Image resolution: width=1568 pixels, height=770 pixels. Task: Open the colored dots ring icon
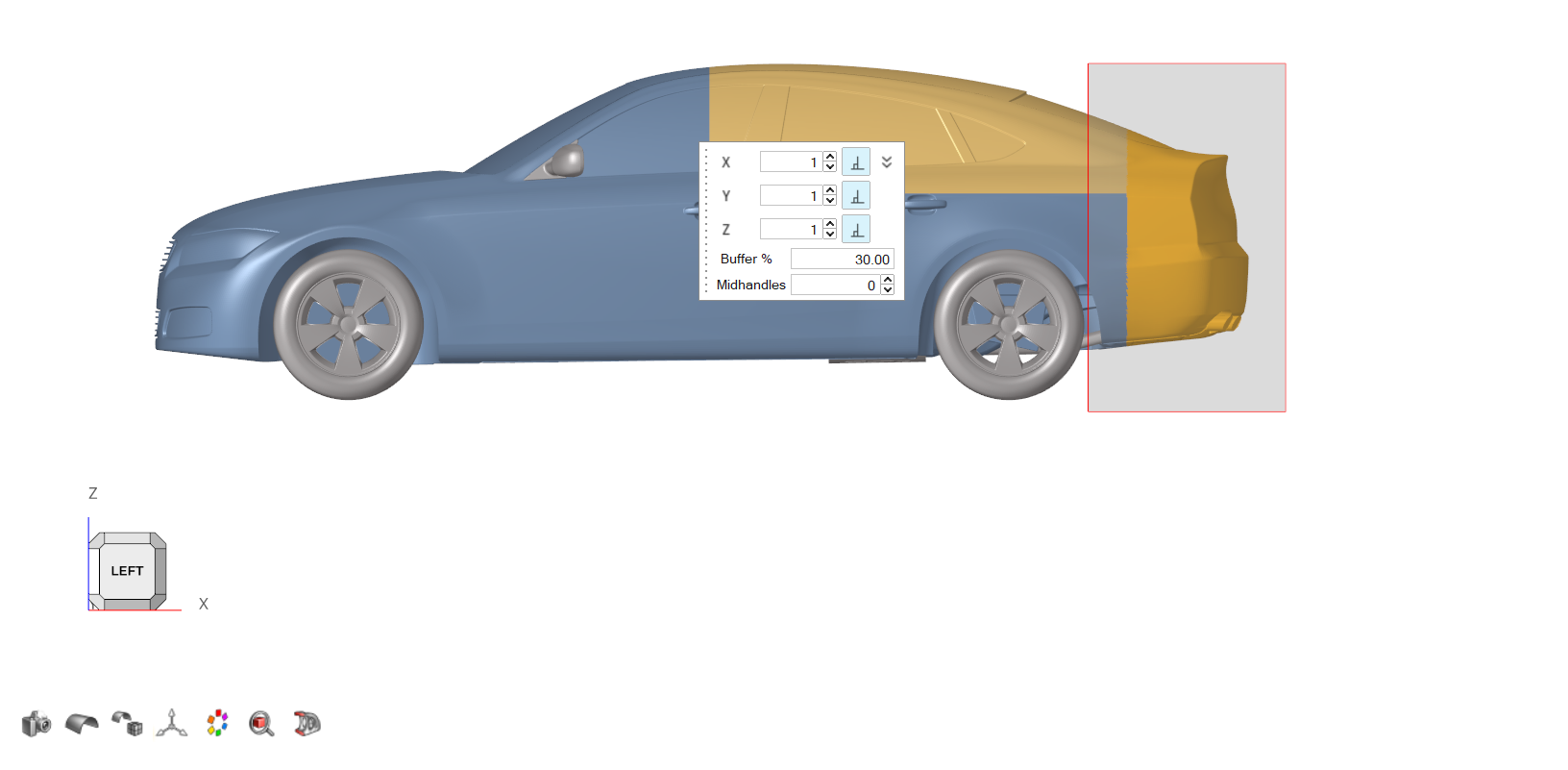(218, 723)
